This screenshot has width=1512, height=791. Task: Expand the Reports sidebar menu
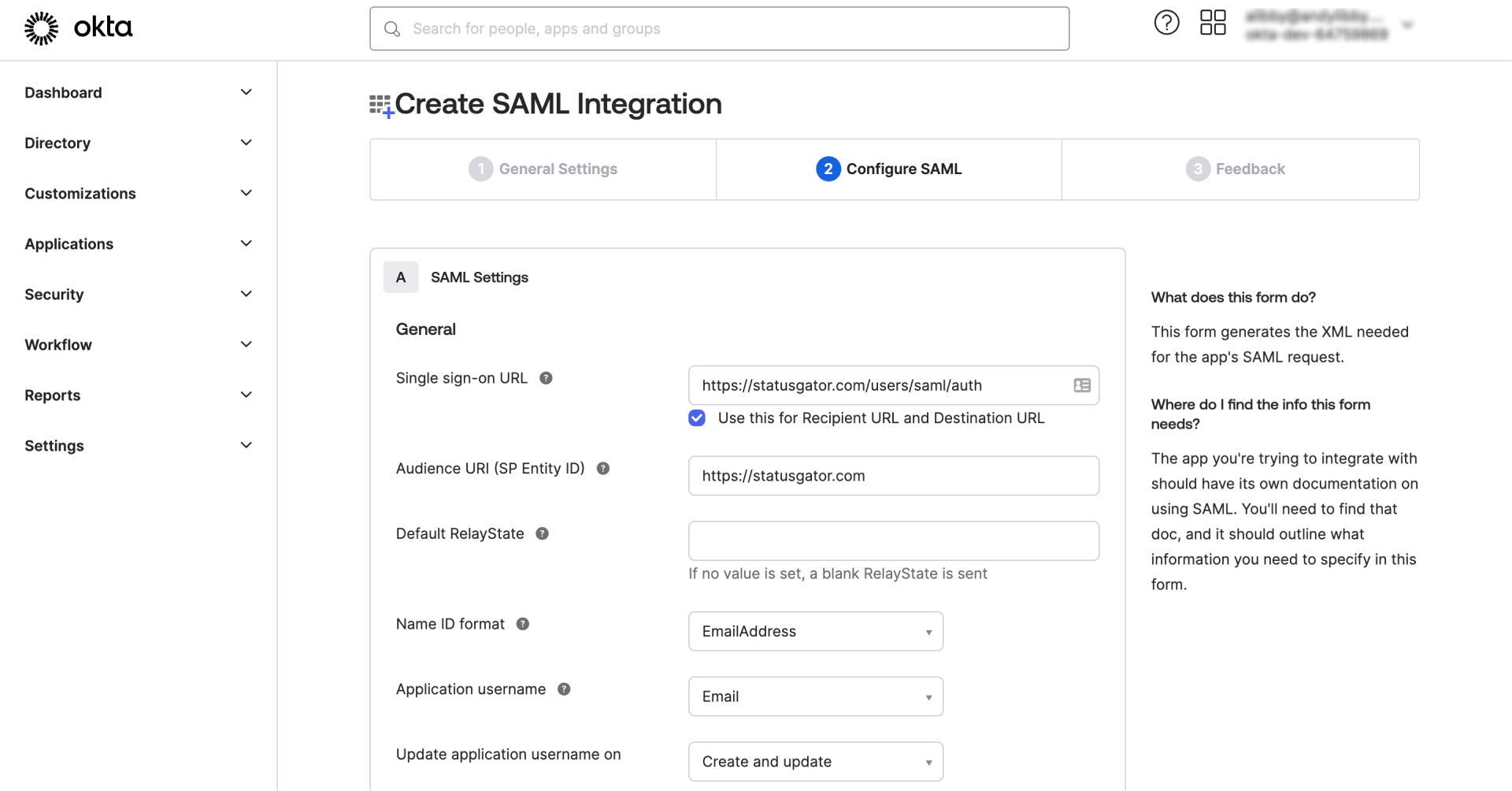pos(139,395)
